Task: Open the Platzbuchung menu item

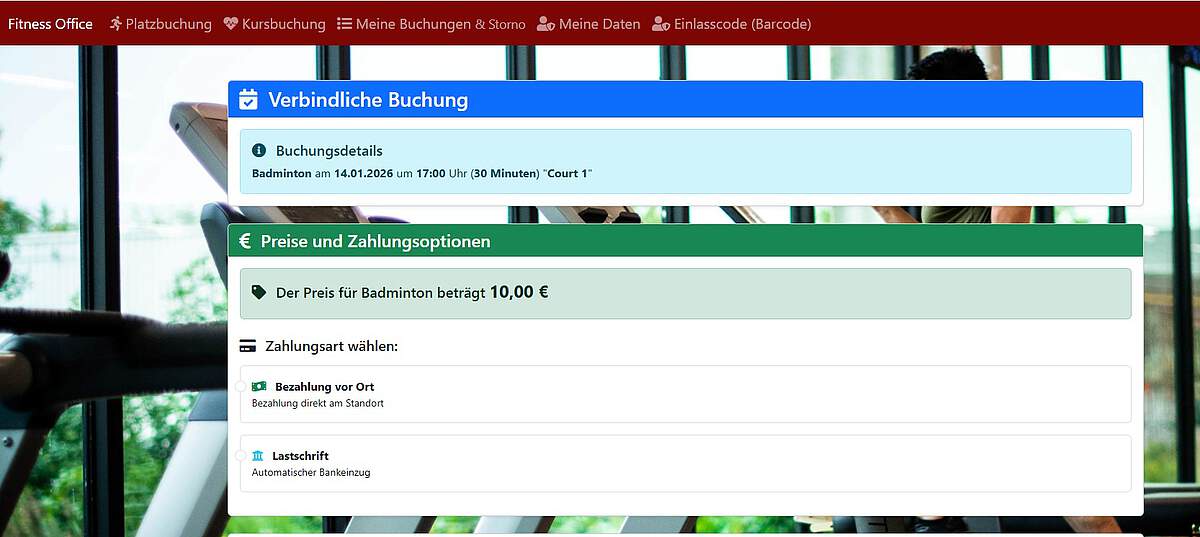Action: click(168, 24)
